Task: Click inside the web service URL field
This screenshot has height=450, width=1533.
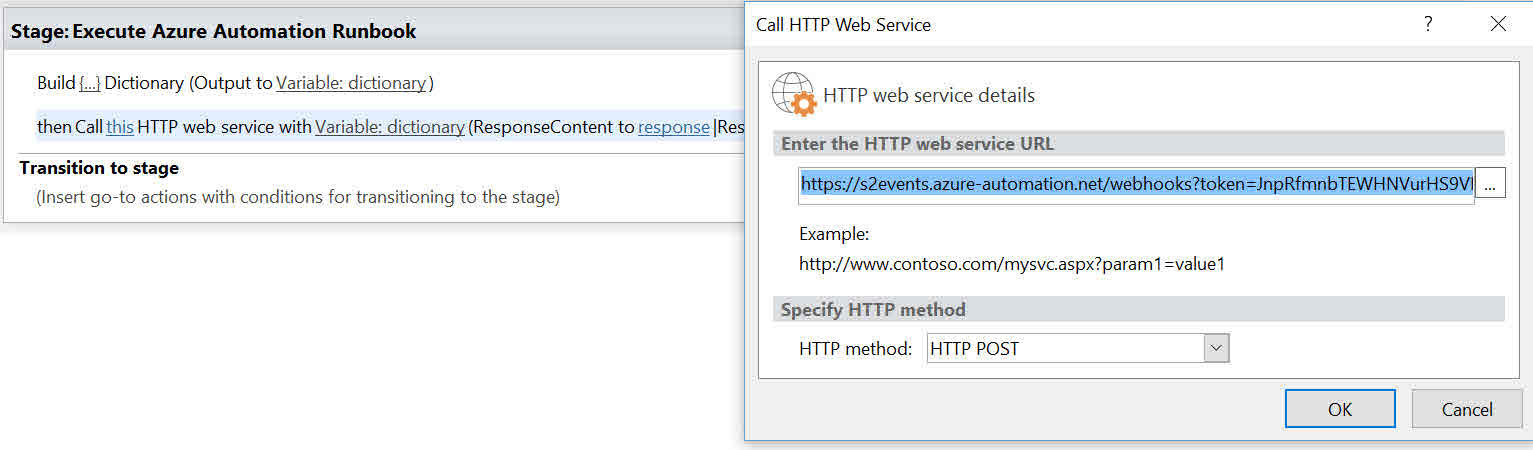Action: click(1135, 185)
